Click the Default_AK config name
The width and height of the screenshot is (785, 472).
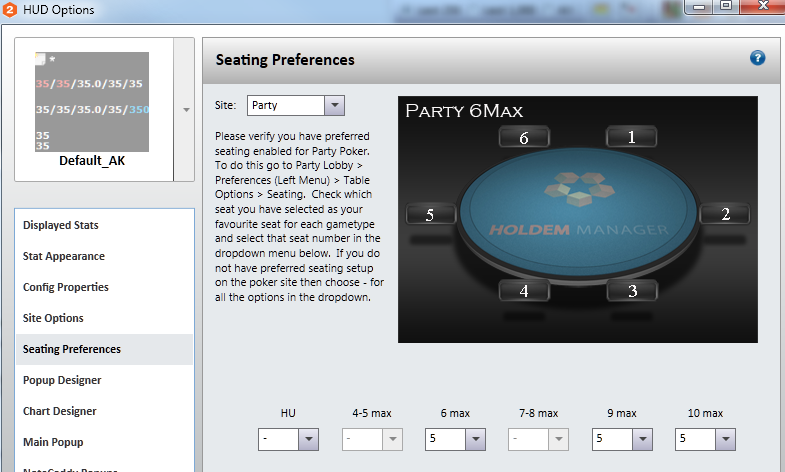coord(92,161)
